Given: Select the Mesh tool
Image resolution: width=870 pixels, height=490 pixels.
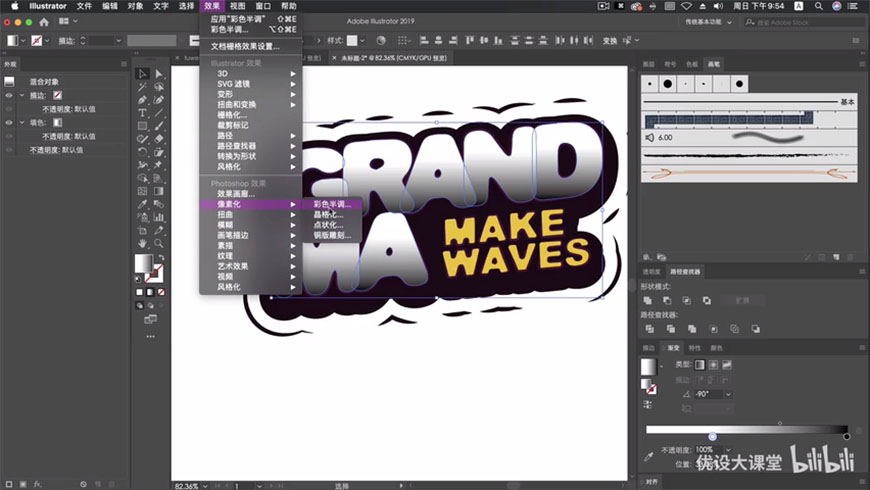Looking at the screenshot, I should (142, 191).
